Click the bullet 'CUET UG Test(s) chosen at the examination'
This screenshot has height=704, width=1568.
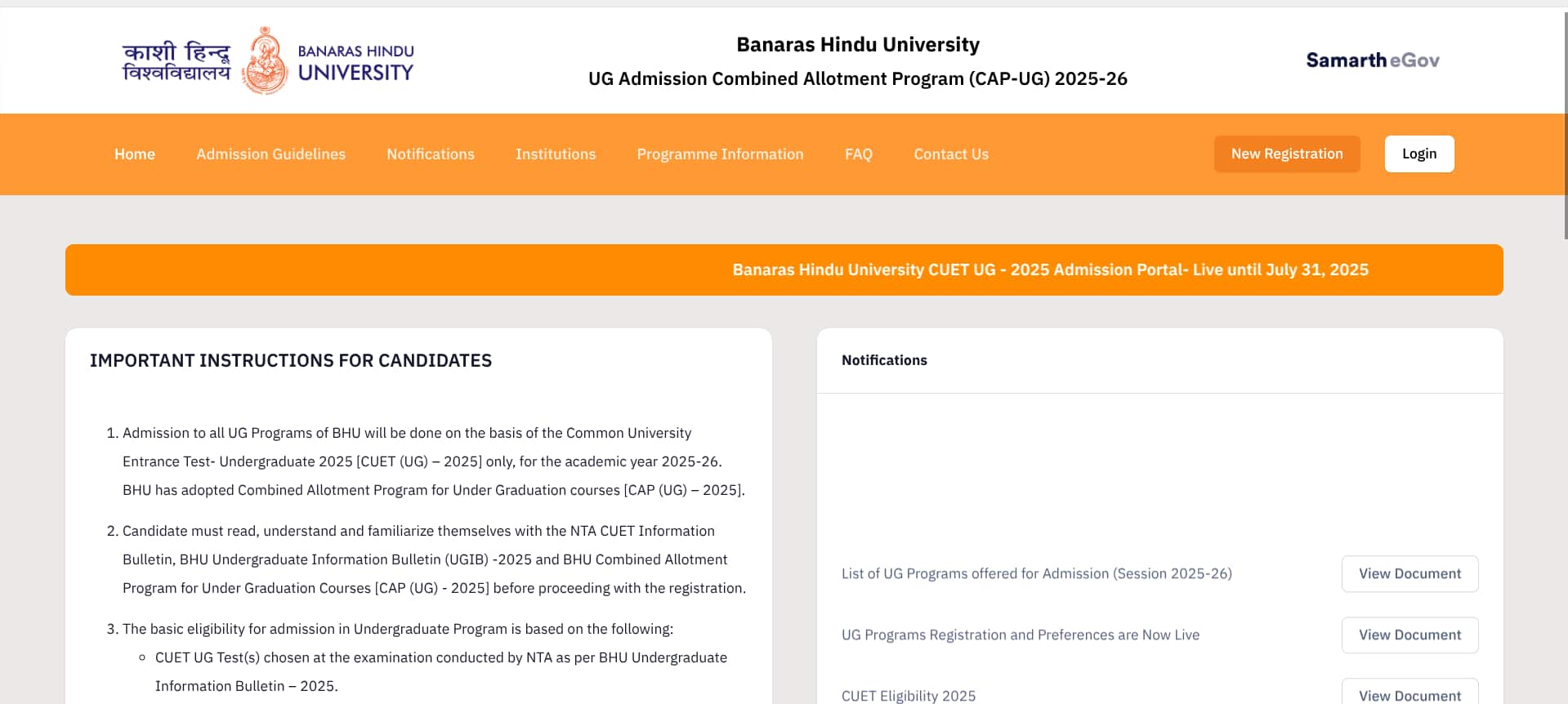(441, 671)
